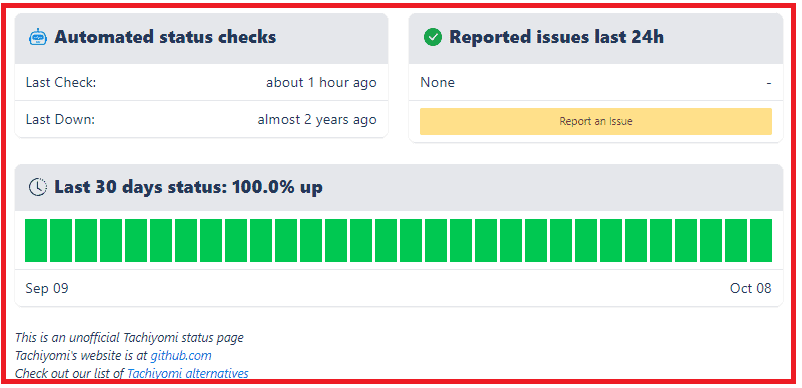Click the robot icon beside Automated status checks
802x388 pixels.
(x=38, y=37)
